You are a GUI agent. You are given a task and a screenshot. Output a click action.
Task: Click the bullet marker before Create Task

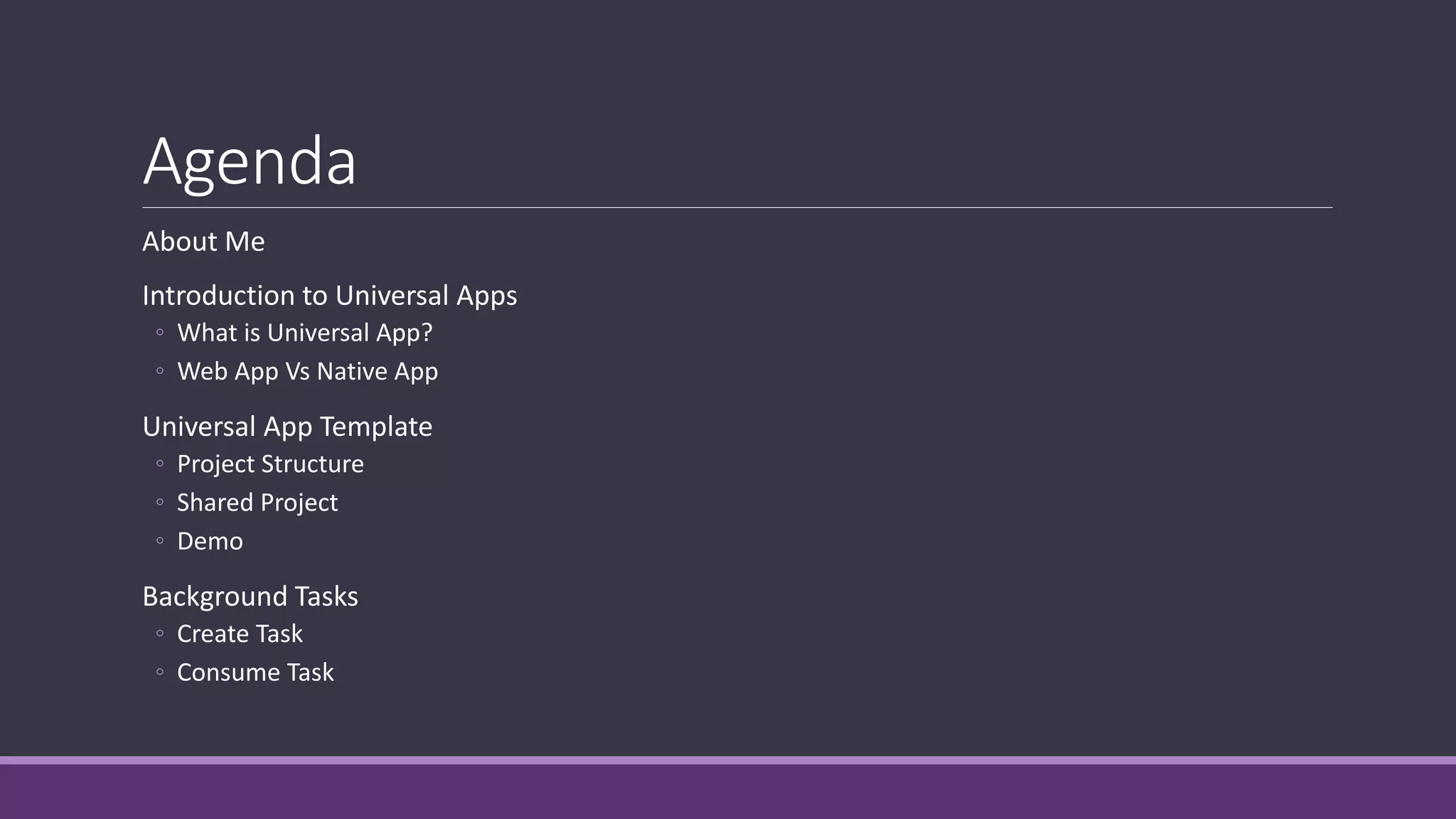(160, 633)
